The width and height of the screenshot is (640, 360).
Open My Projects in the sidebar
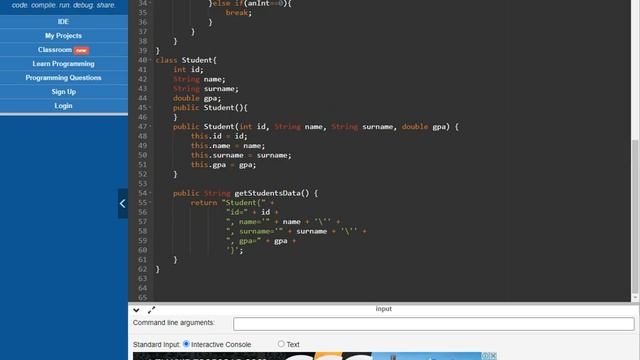coord(63,36)
